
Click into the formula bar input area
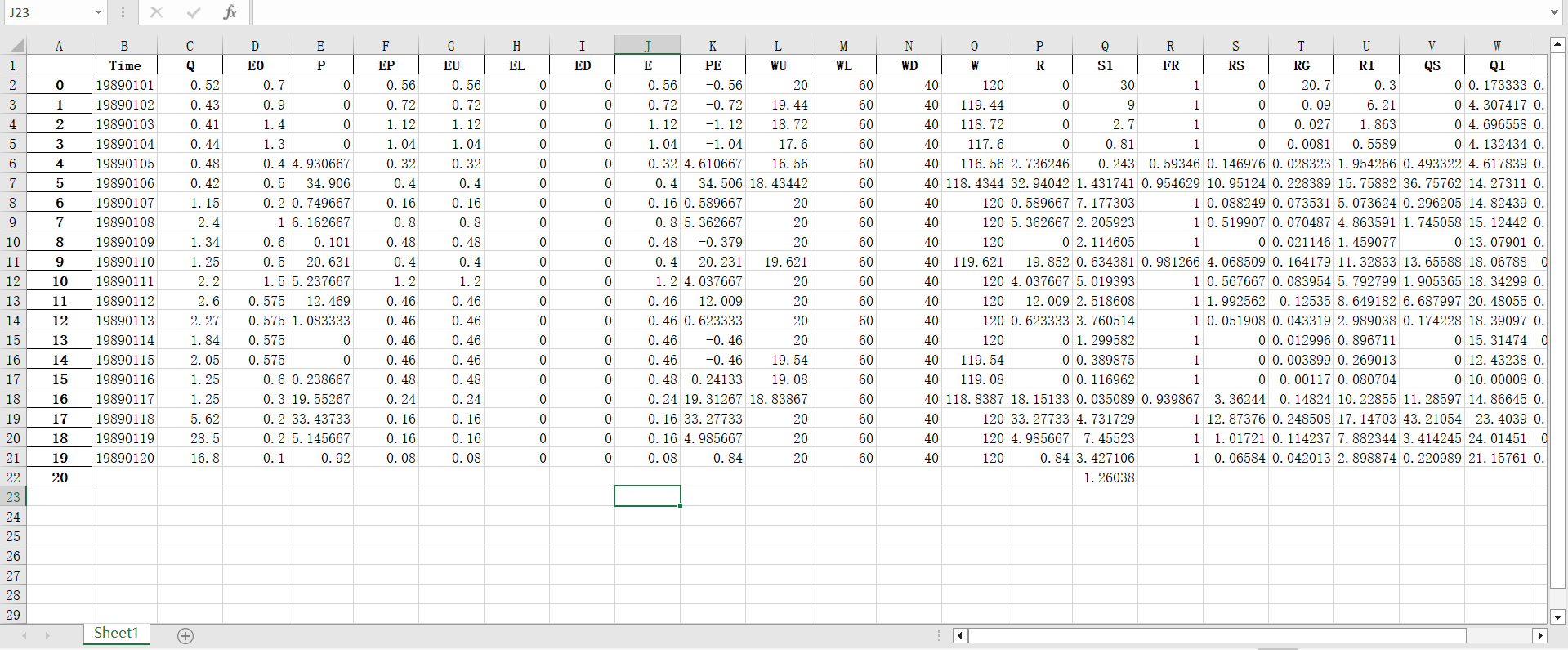pos(817,12)
